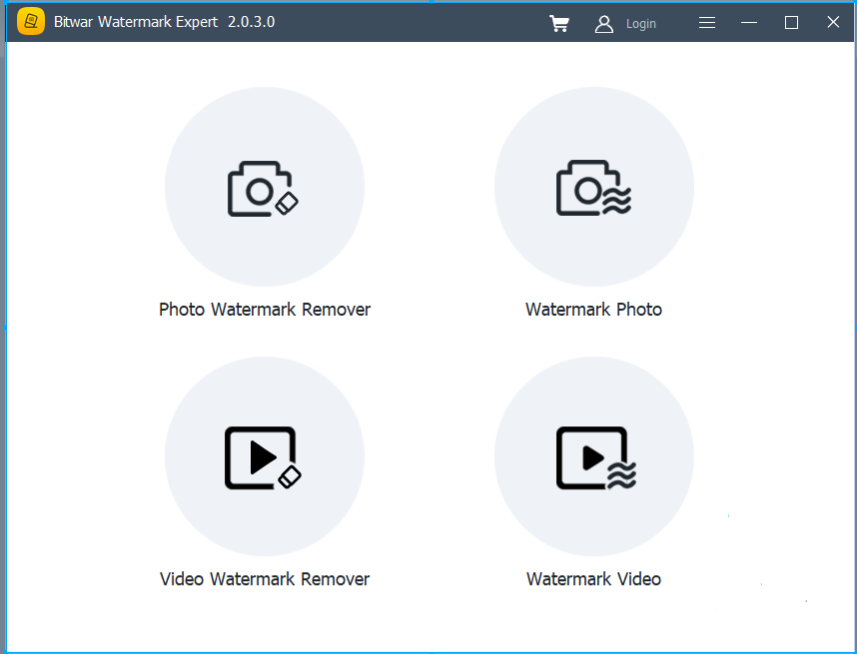This screenshot has height=654, width=857.
Task: Open the shopping cart purchase icon
Action: click(559, 23)
